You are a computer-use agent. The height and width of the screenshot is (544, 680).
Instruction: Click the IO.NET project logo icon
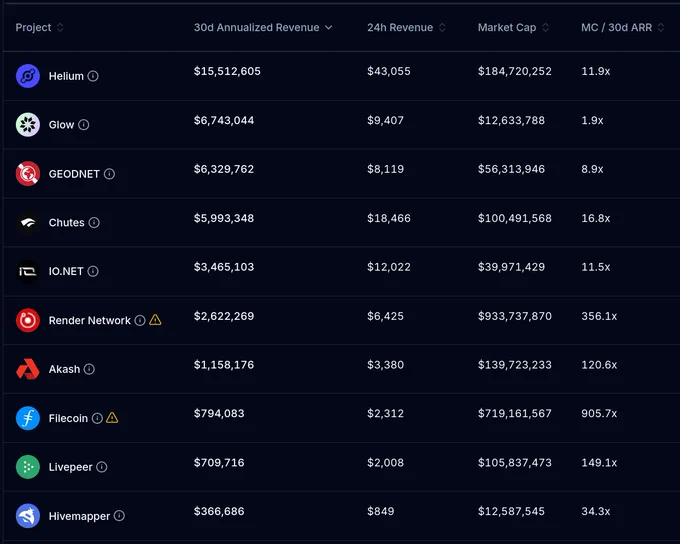click(x=28, y=272)
